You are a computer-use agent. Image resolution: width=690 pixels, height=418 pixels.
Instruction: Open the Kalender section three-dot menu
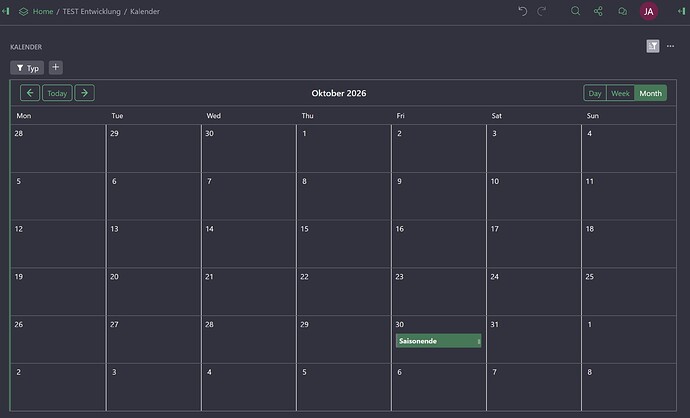point(670,46)
